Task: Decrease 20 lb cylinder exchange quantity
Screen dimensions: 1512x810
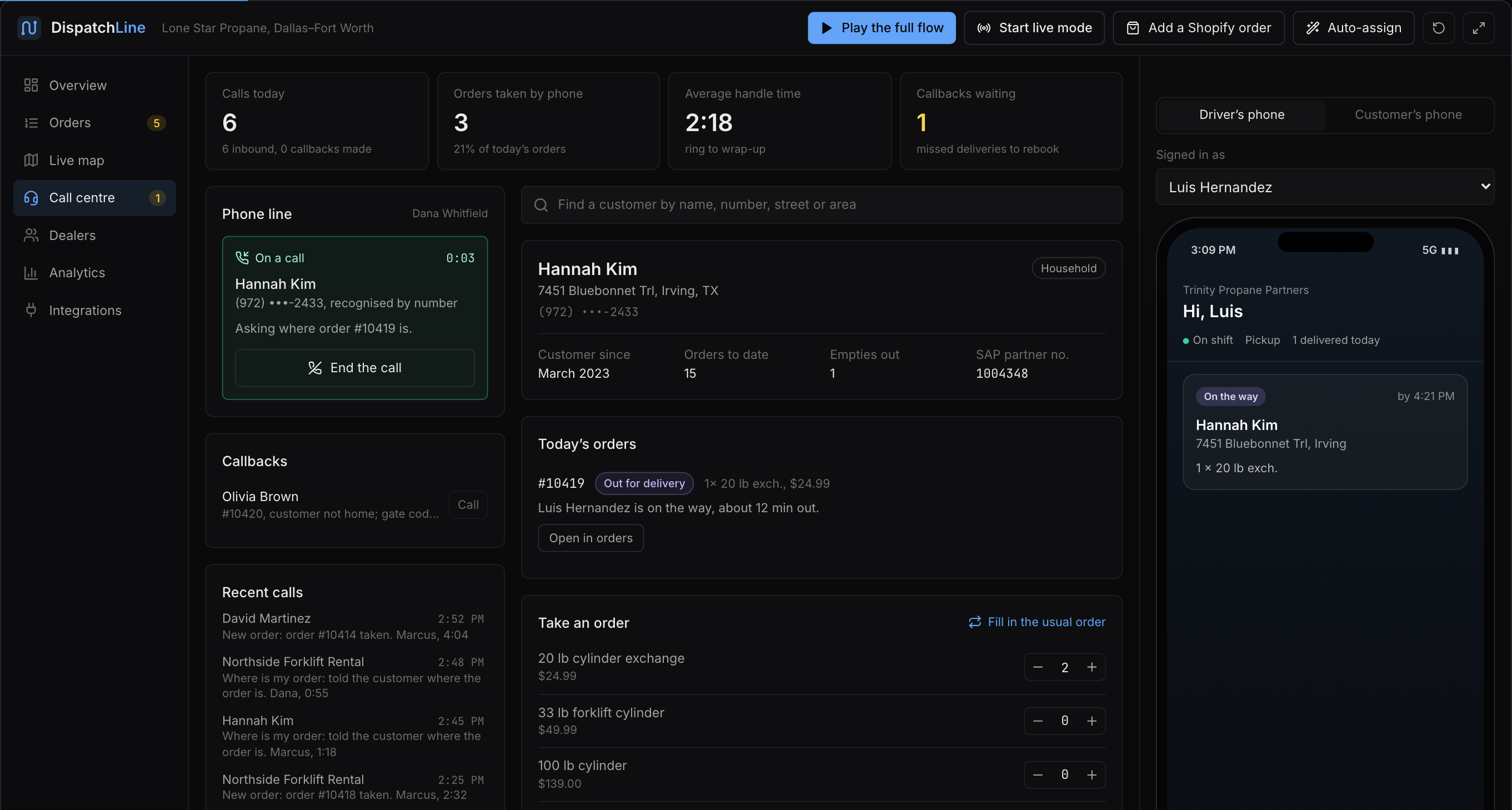Action: tap(1038, 667)
